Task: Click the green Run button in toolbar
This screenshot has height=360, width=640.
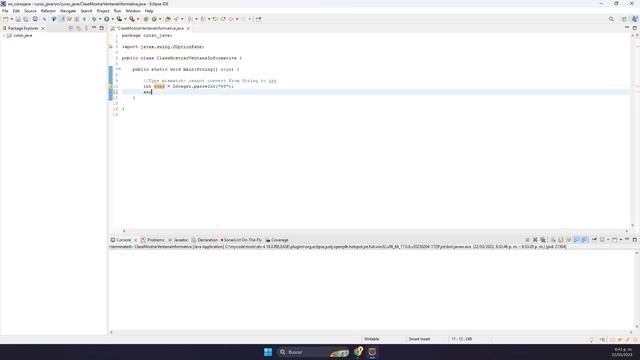Action: pyautogui.click(x=107, y=19)
